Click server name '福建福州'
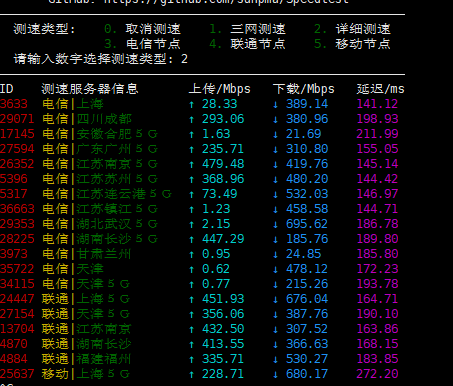The height and width of the screenshot is (386, 453). click(x=104, y=359)
